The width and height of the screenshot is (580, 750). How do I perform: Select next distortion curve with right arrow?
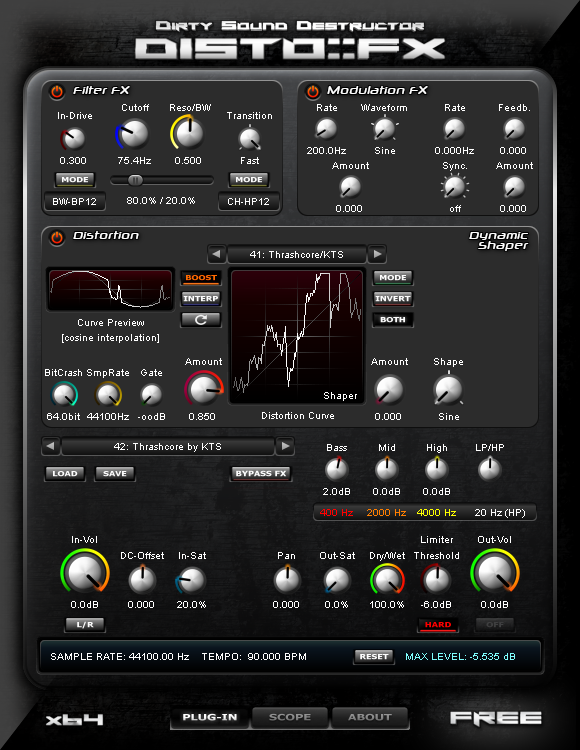click(x=377, y=254)
